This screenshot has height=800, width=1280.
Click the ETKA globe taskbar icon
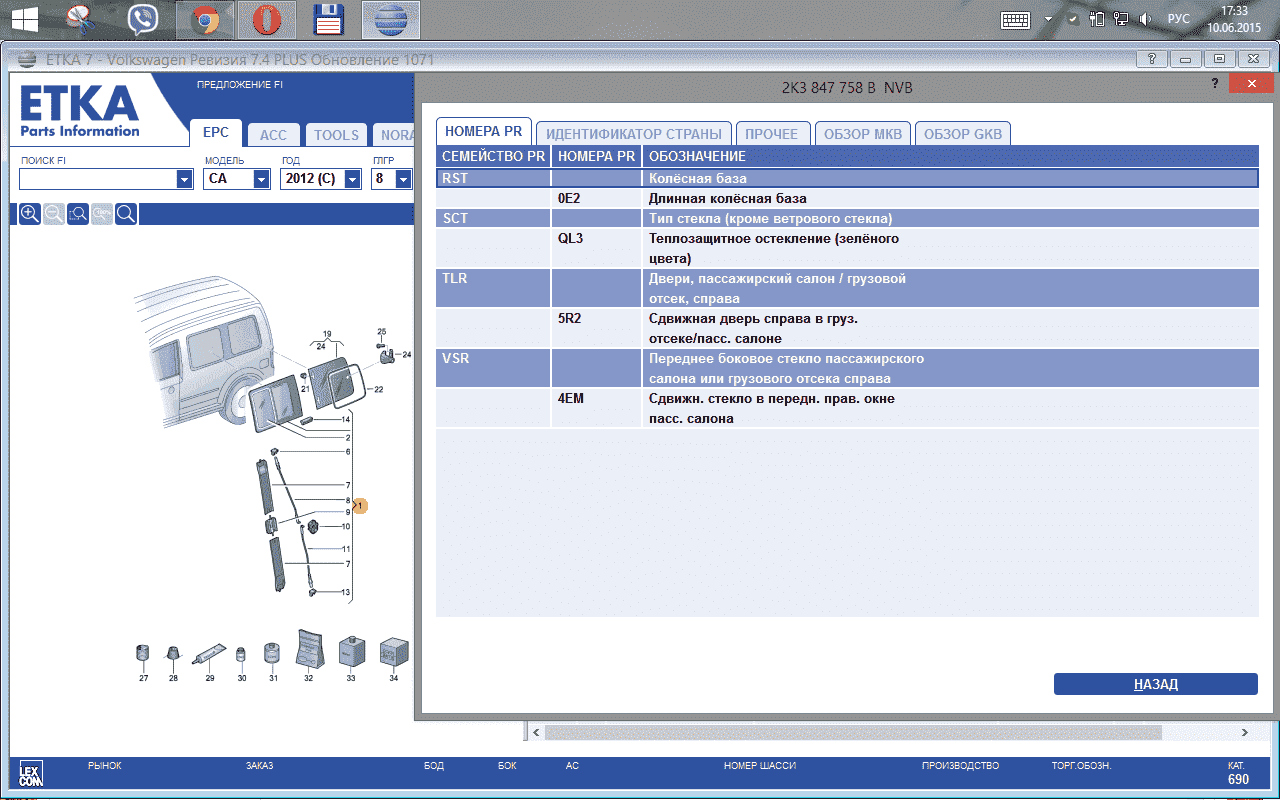point(391,19)
